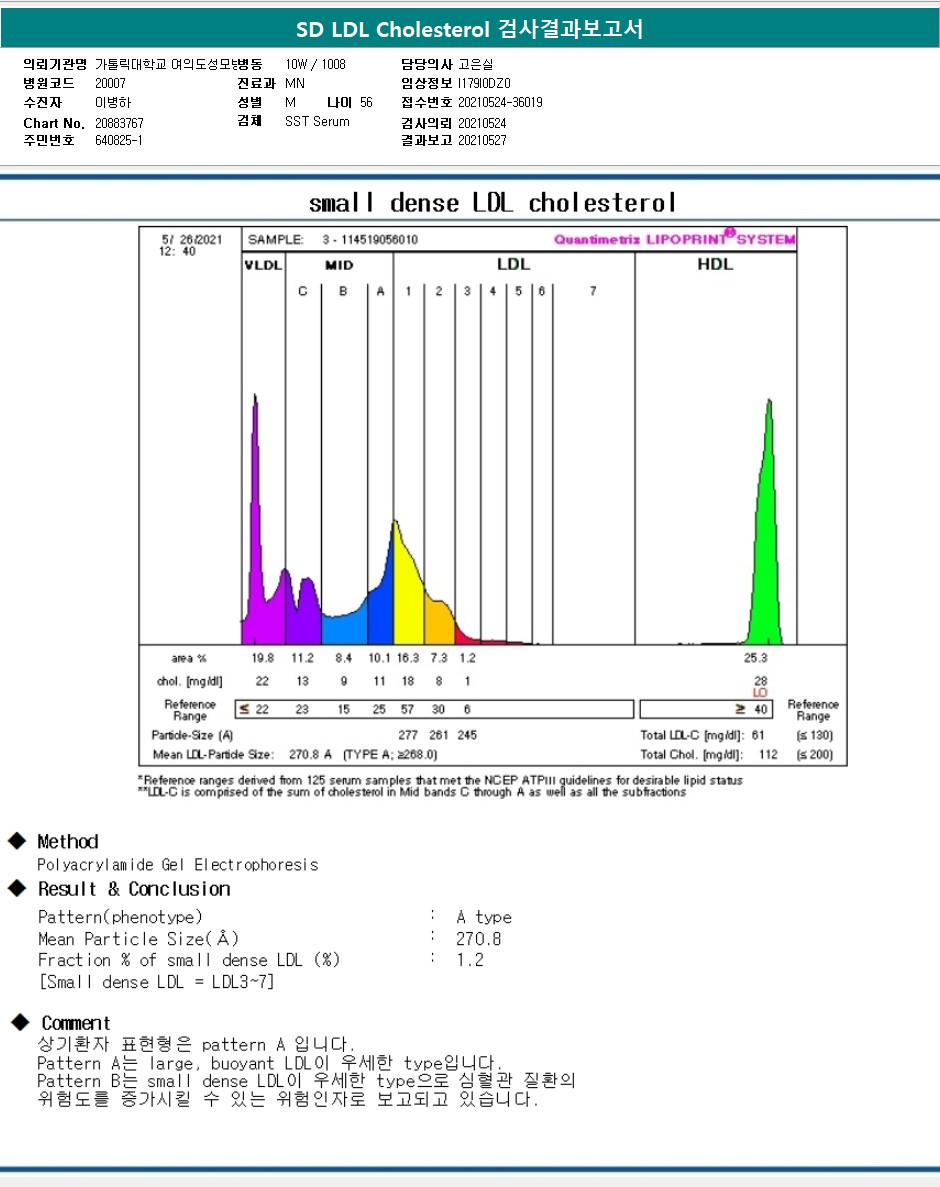The image size is (940, 1187).
Task: Click the diamond bullet next to Comment
Action: (x=18, y=1022)
